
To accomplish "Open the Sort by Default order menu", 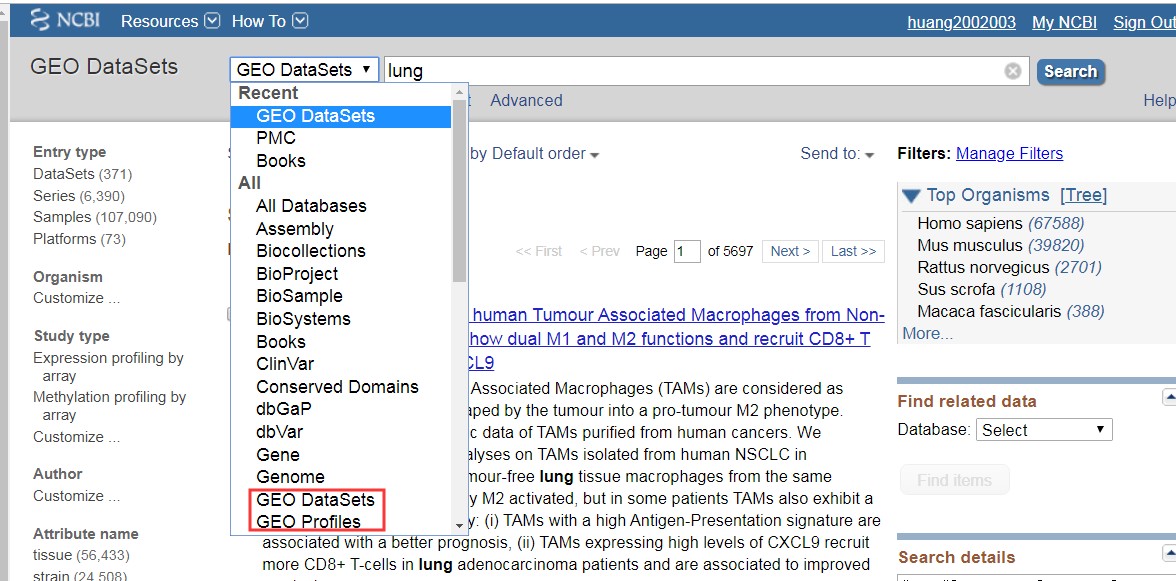I will [x=535, y=154].
